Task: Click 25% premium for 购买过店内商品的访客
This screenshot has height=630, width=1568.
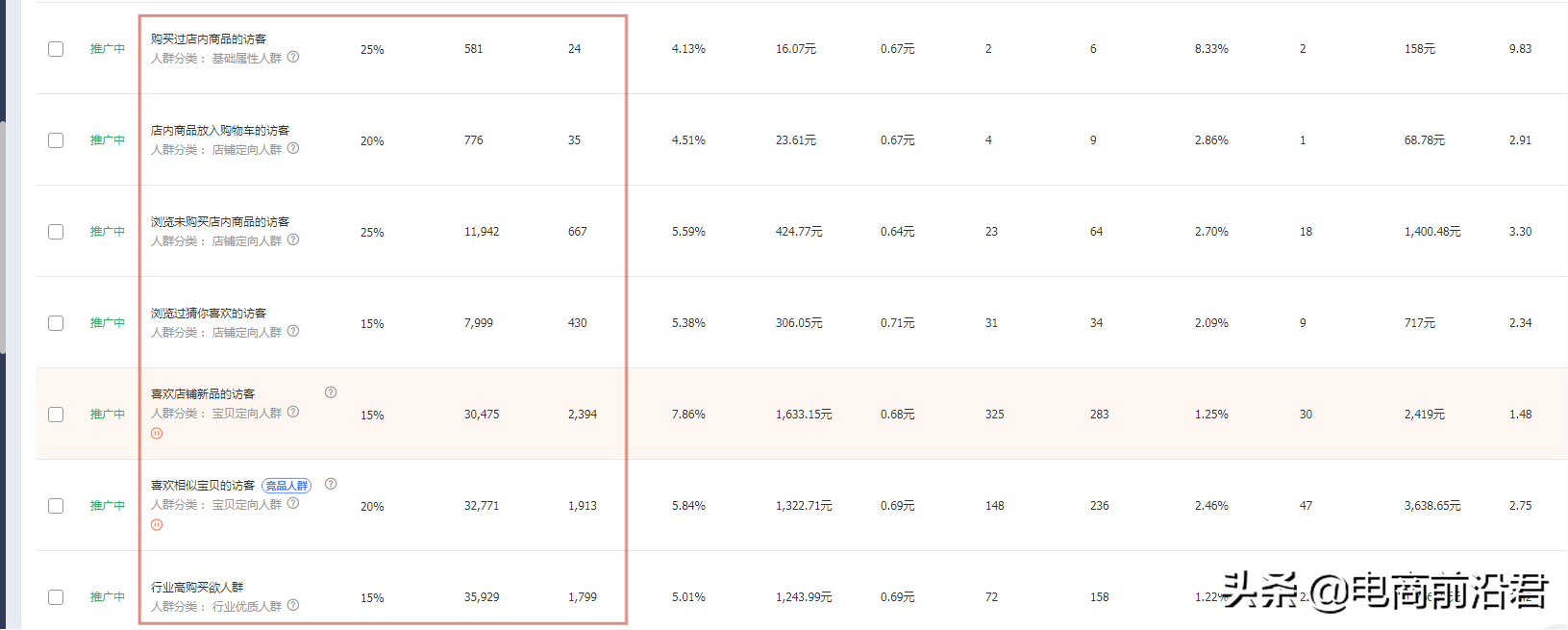Action: [x=372, y=50]
